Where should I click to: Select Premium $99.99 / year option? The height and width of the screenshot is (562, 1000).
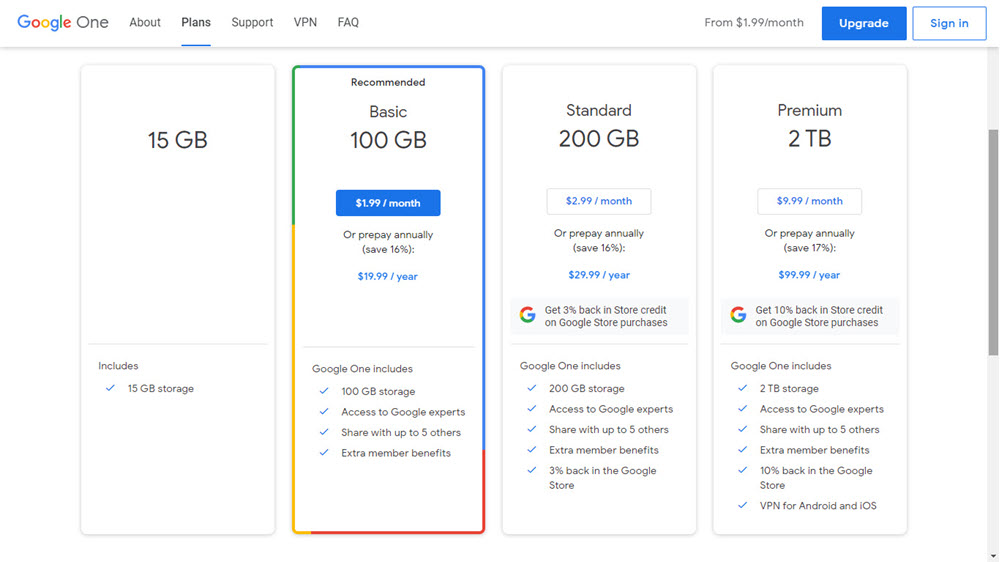coord(809,275)
